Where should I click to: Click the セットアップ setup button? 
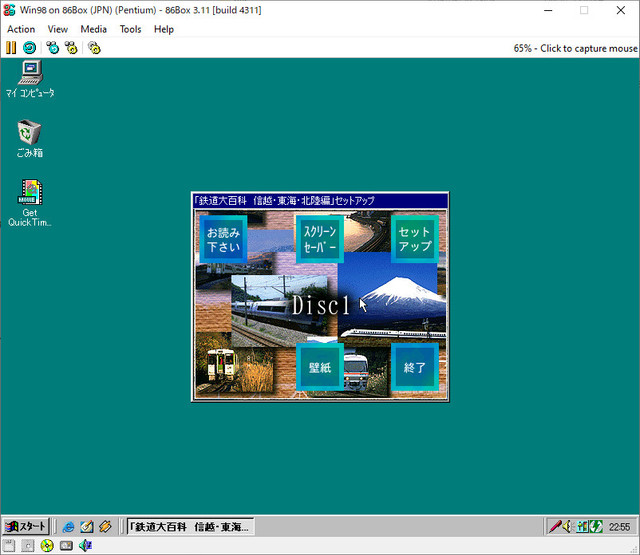point(415,239)
